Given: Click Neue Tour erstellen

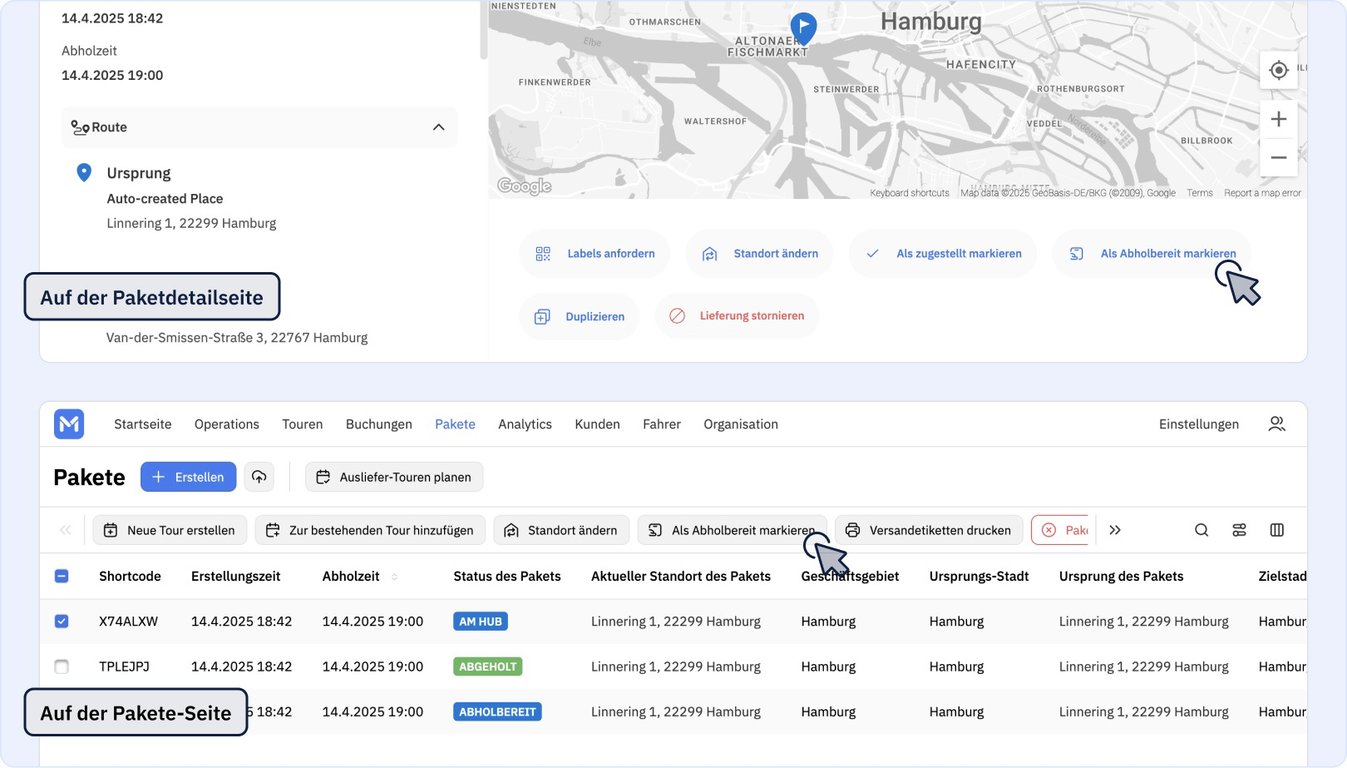Looking at the screenshot, I should tap(170, 530).
